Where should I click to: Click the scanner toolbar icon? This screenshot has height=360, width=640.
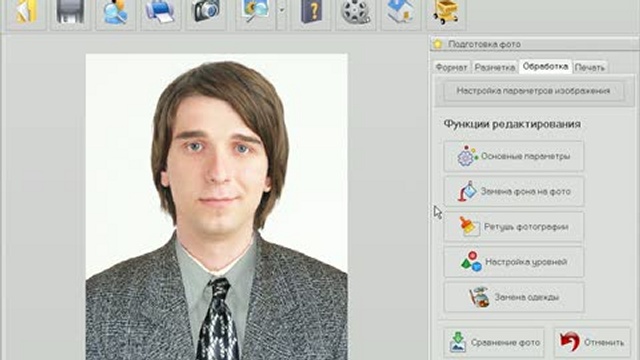click(70, 12)
